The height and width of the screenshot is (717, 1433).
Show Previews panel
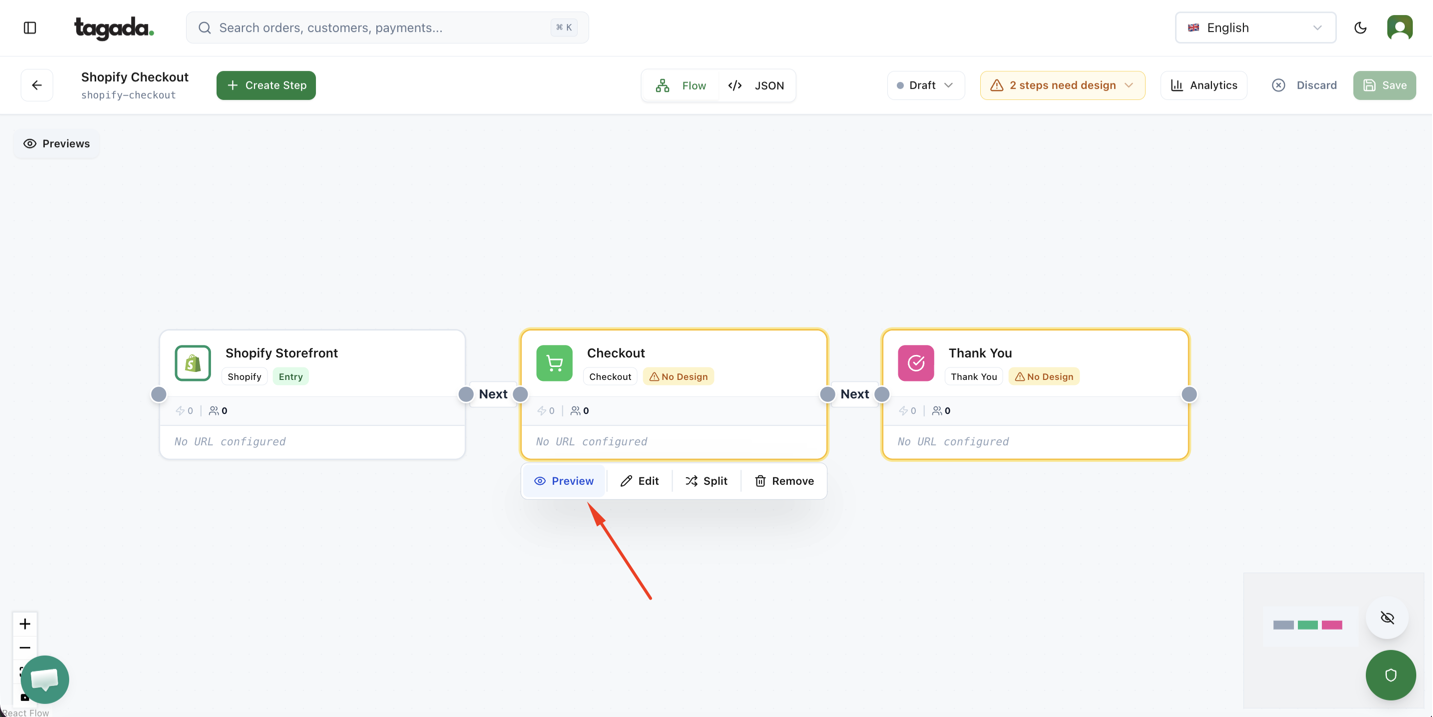(x=57, y=144)
